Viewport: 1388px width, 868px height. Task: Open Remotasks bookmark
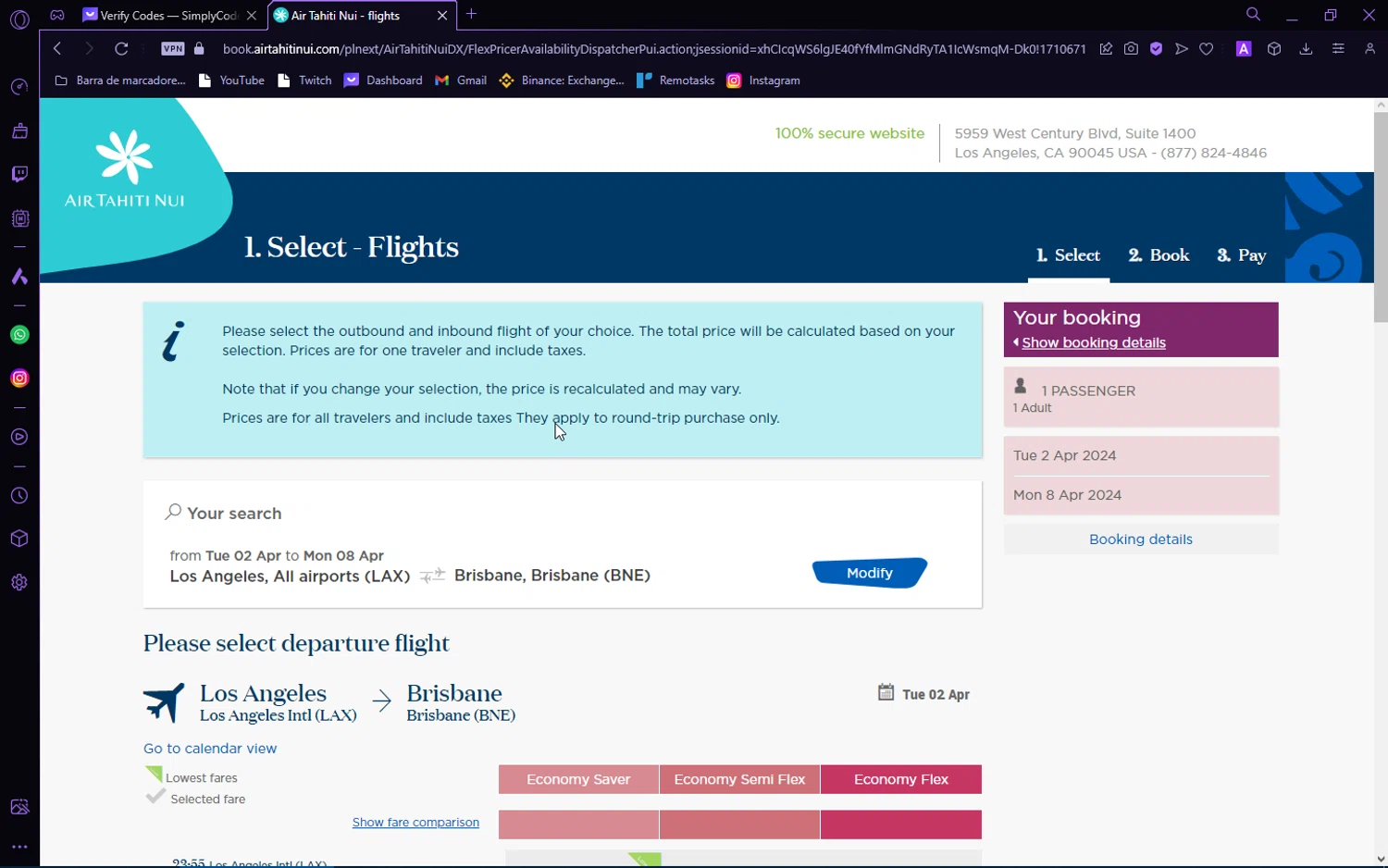(675, 81)
